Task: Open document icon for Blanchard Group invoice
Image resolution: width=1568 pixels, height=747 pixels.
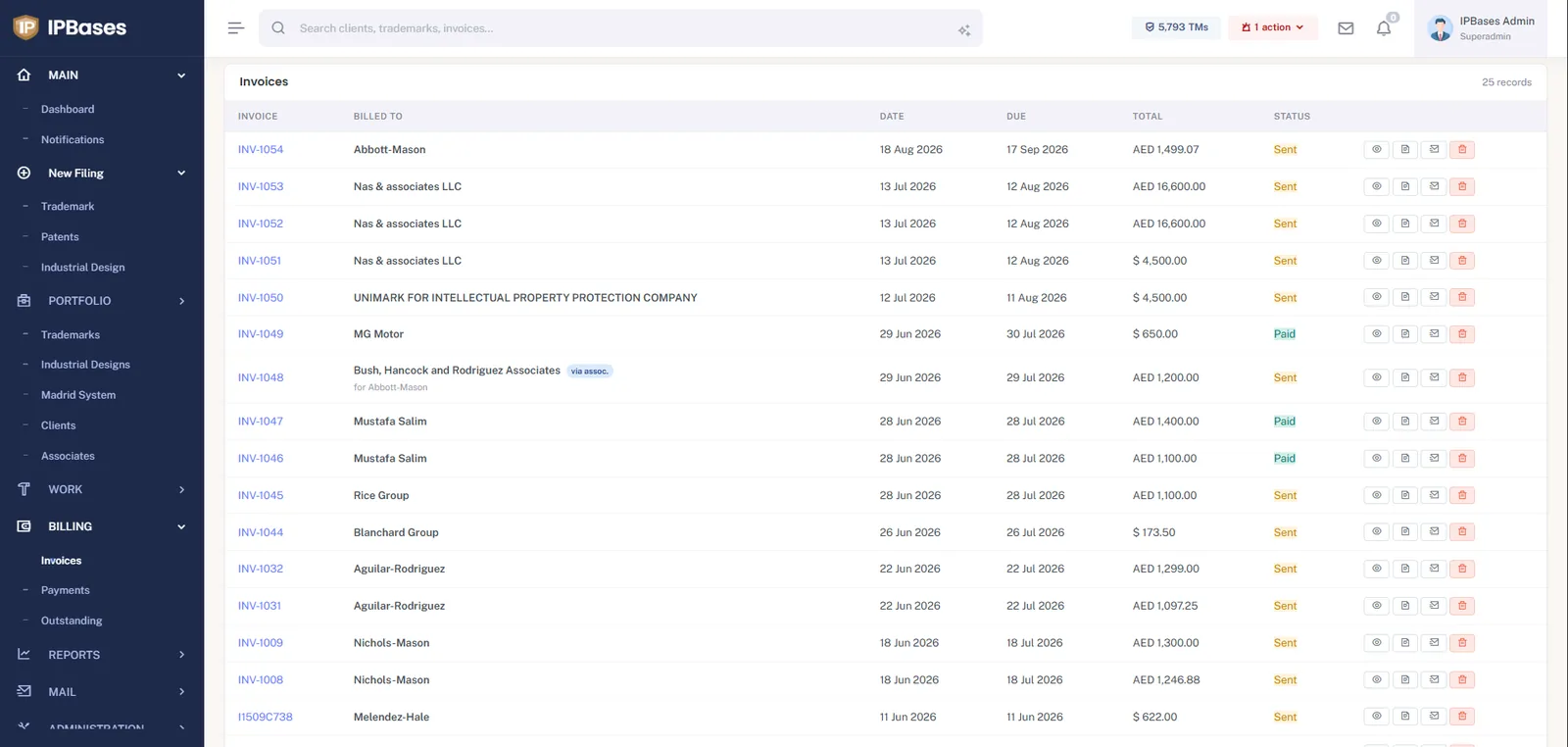Action: 1405,532
